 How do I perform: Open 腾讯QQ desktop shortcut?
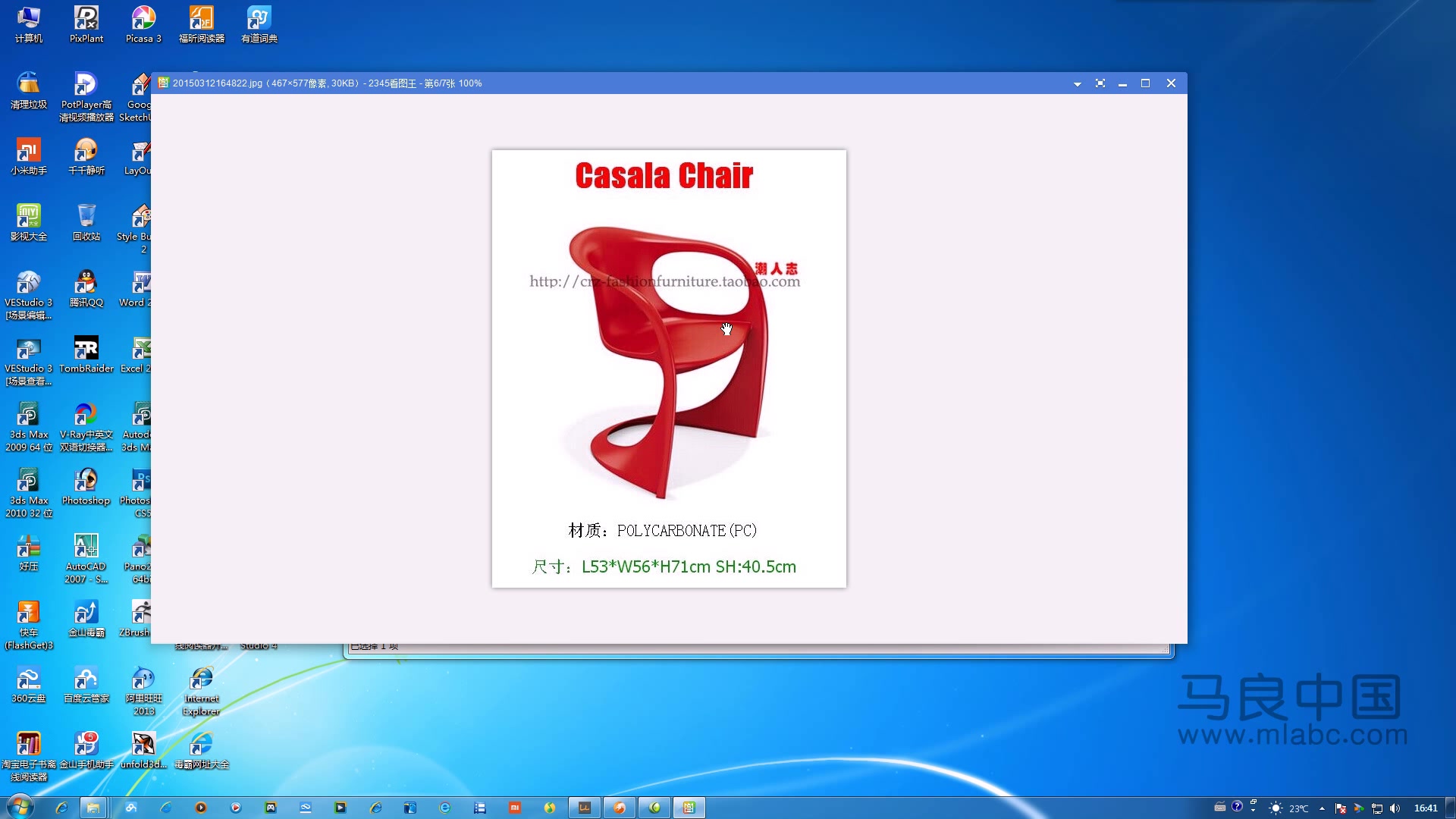pyautogui.click(x=86, y=284)
